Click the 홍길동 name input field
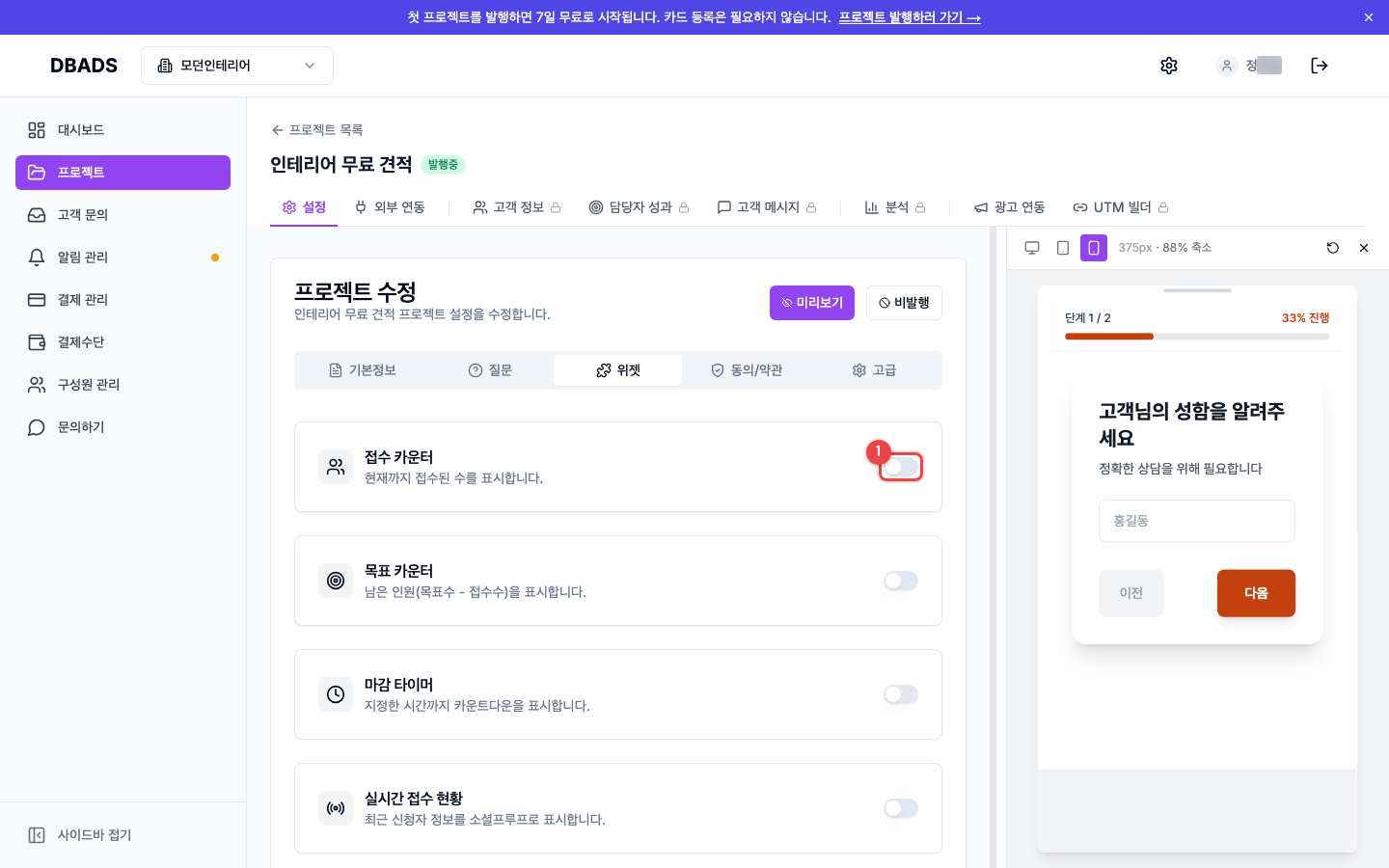 pyautogui.click(x=1197, y=521)
